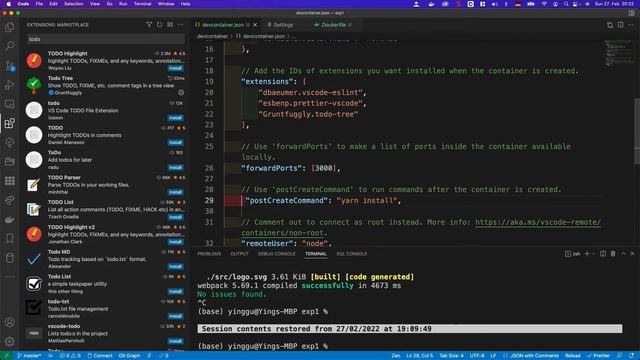Screen dimensions: 640x360
Task: Open the Docker whale view in activity bar
Action: click(9, 220)
